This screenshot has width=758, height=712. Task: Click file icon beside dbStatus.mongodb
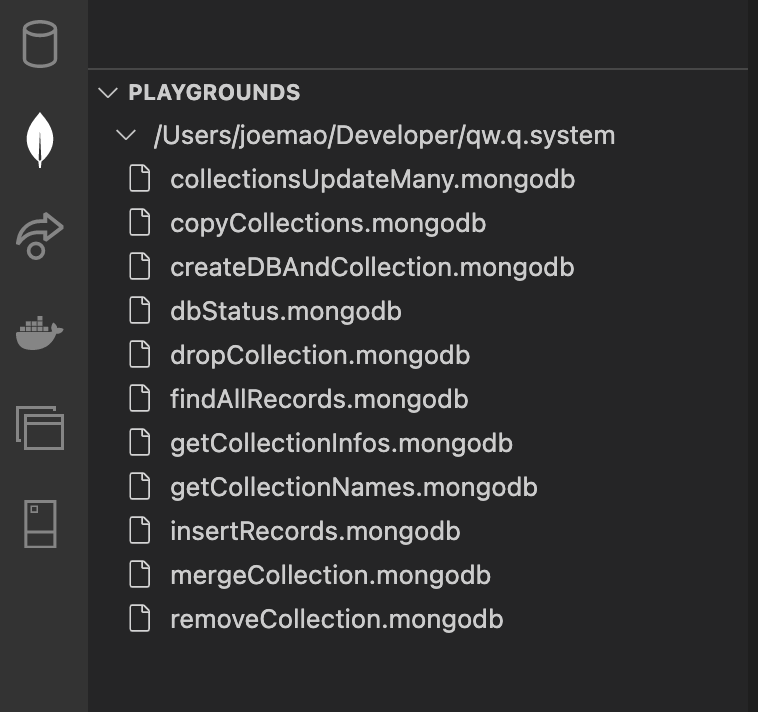pos(141,311)
